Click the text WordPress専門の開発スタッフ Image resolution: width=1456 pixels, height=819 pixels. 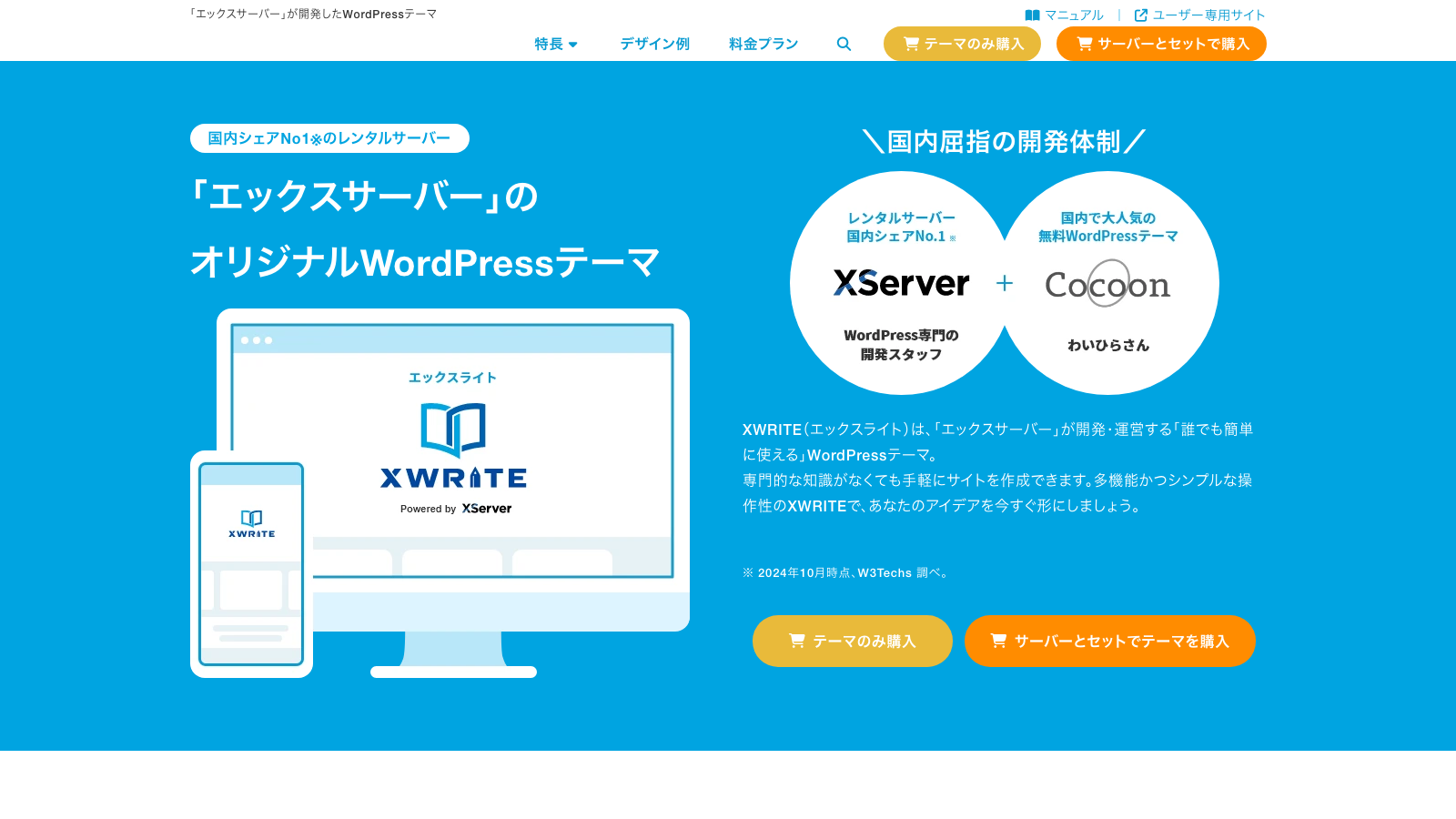[x=901, y=345]
